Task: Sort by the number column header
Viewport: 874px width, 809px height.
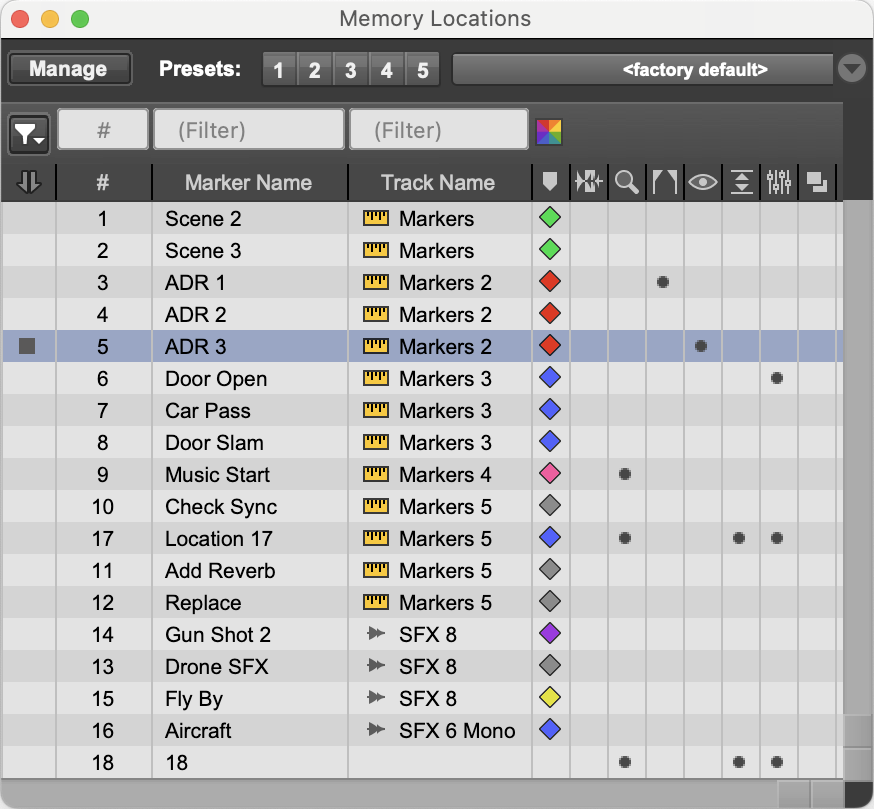Action: [103, 182]
